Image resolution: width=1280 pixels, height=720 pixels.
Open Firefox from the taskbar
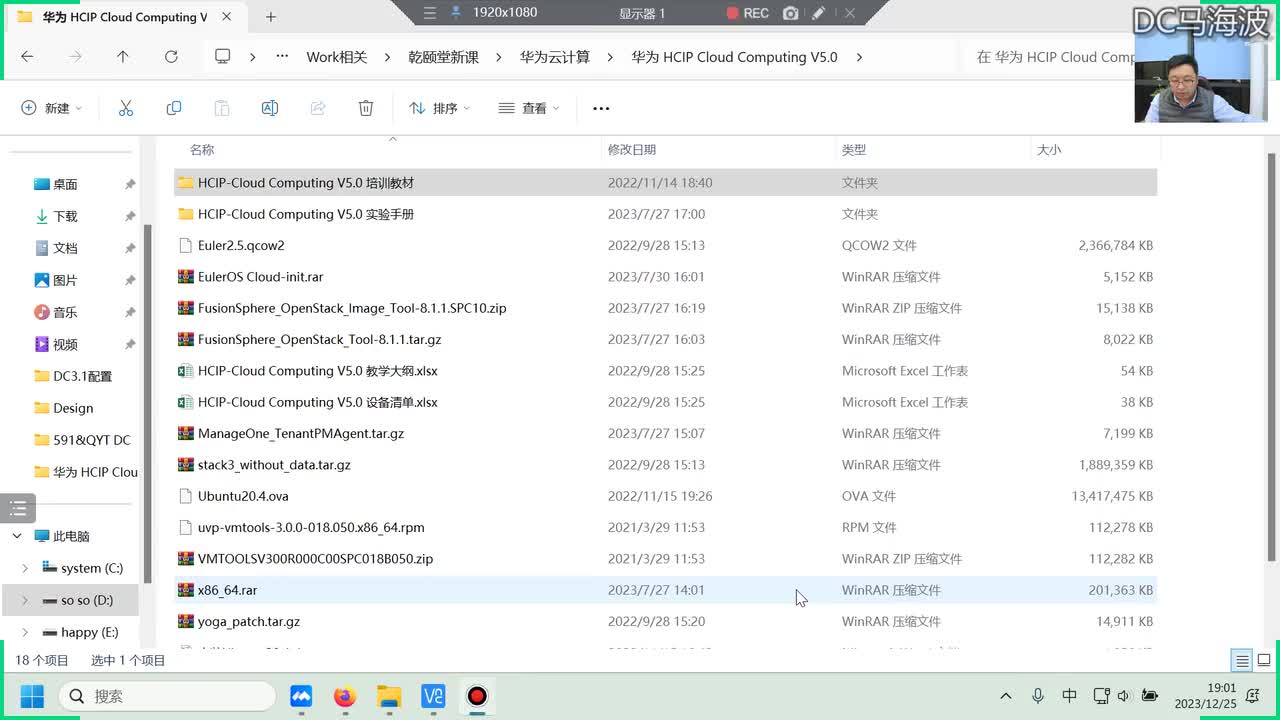click(x=345, y=696)
